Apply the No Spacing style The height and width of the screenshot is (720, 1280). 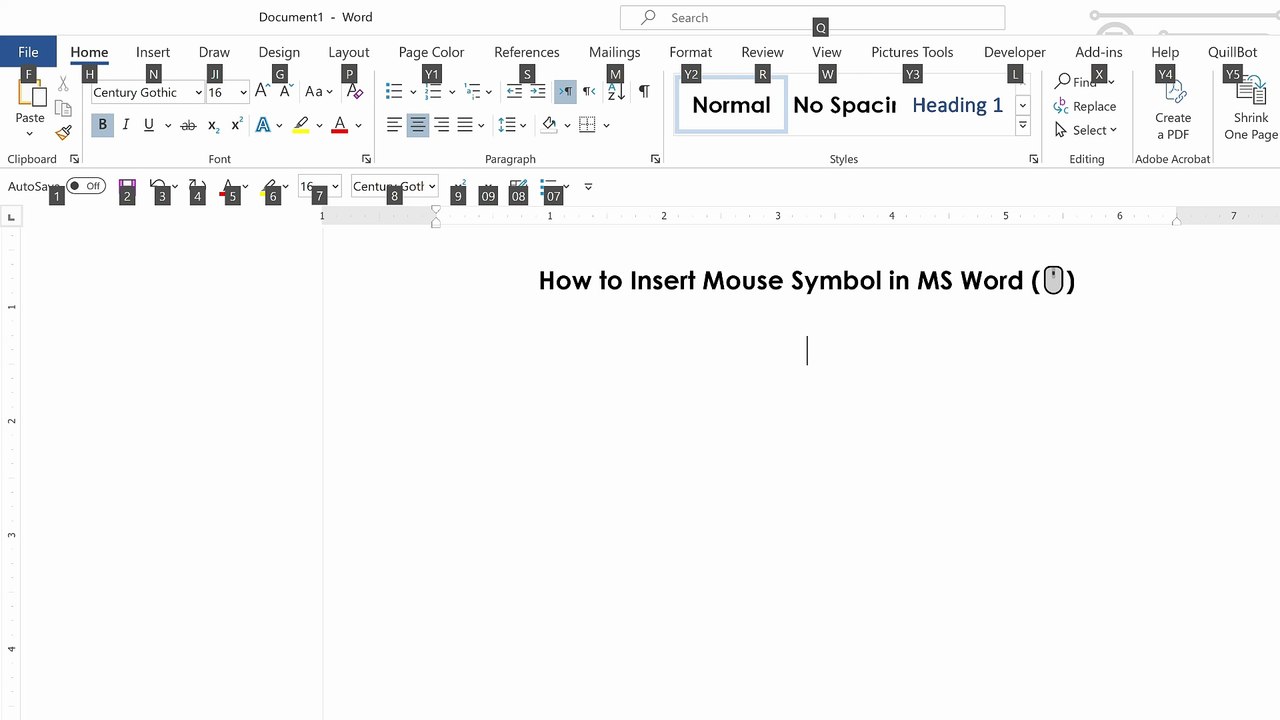844,105
